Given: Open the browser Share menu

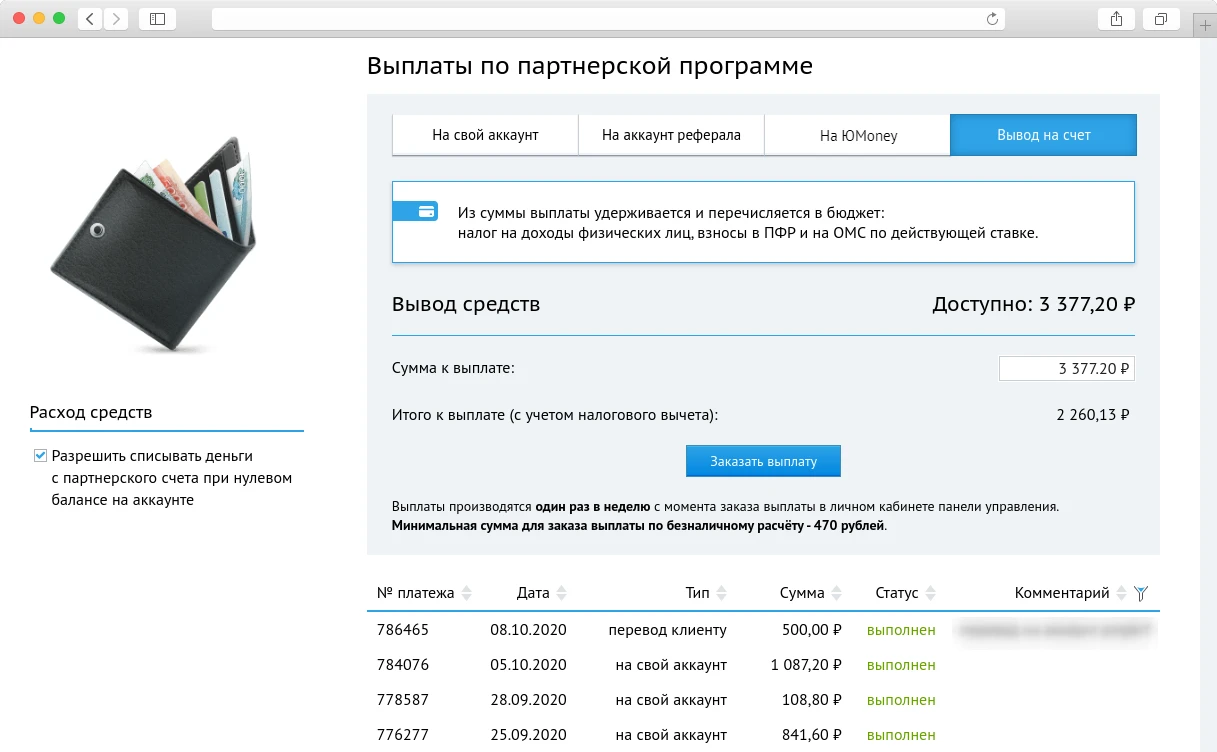Looking at the screenshot, I should tap(1115, 18).
